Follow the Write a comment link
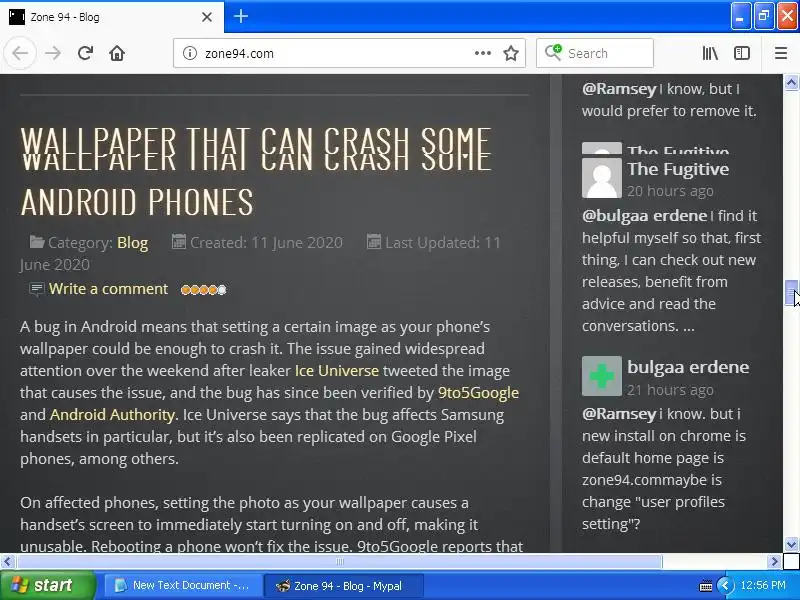This screenshot has width=800, height=600. coord(108,289)
